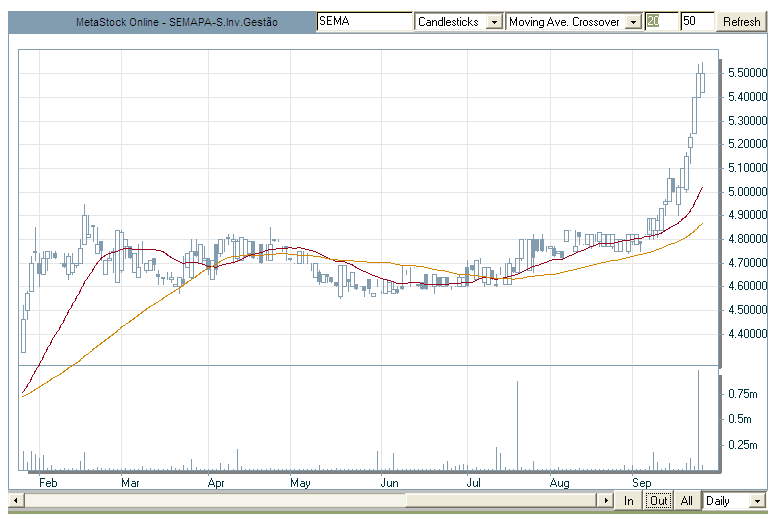
Task: Expand the Moving Ave. Crossover indicator dropdown
Action: (632, 22)
